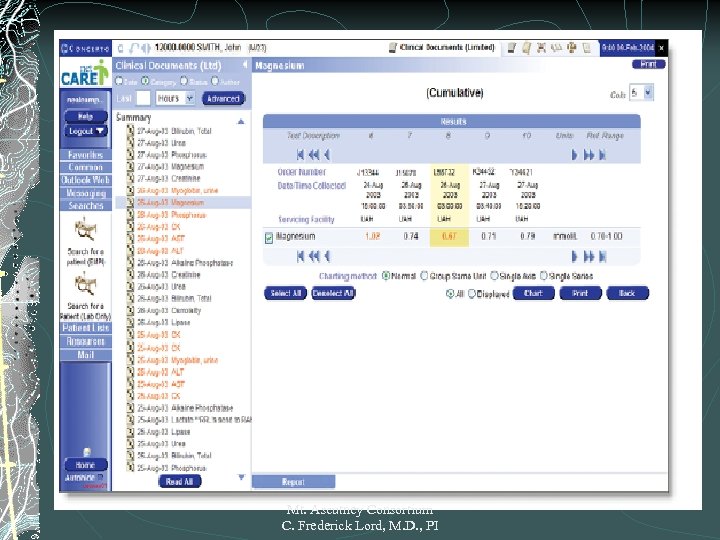Click single previous arrow below Magnesium row
The image size is (720, 540).
tap(327, 256)
